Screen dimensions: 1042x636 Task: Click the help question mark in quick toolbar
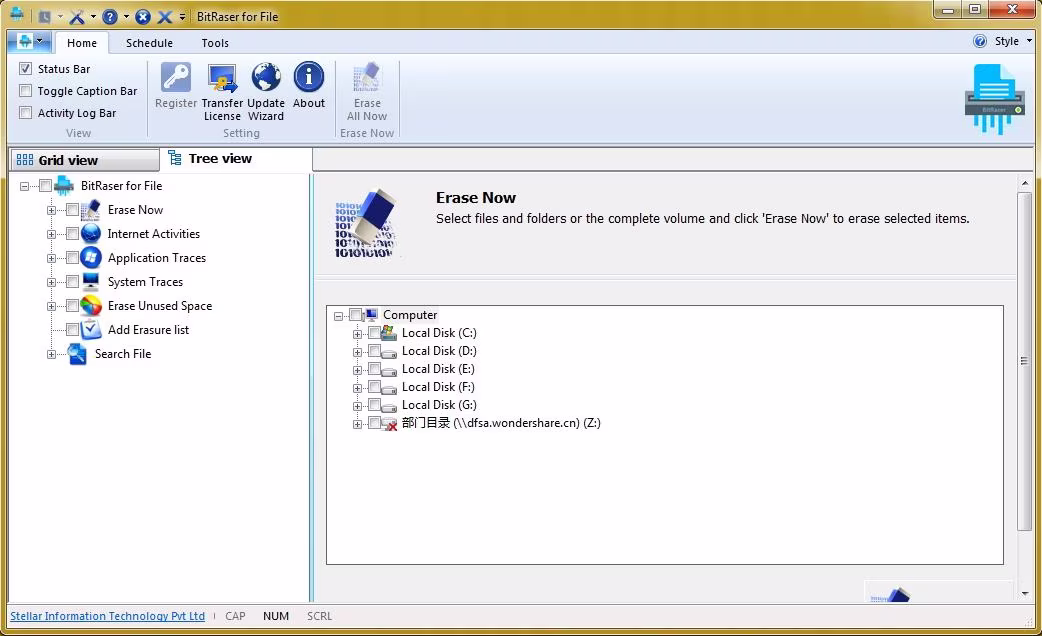[x=110, y=17]
